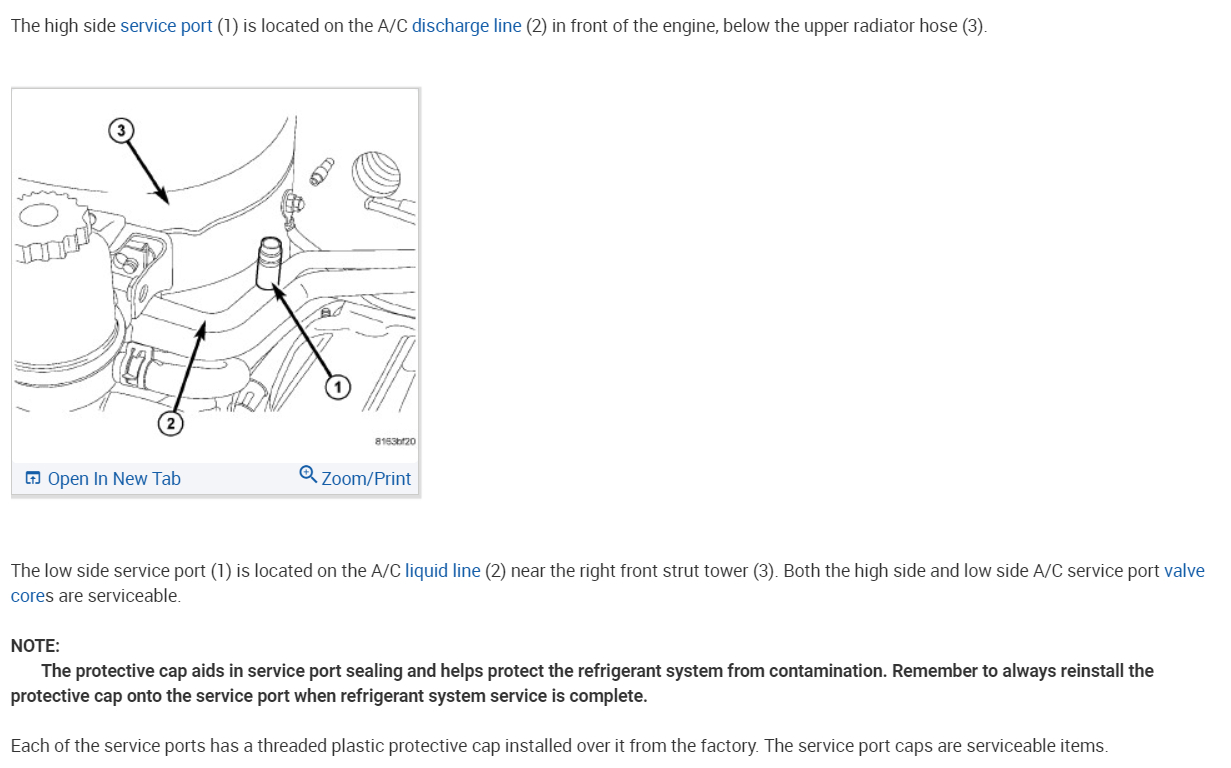Open the "service port" link
The height and width of the screenshot is (768, 1231).
[166, 26]
